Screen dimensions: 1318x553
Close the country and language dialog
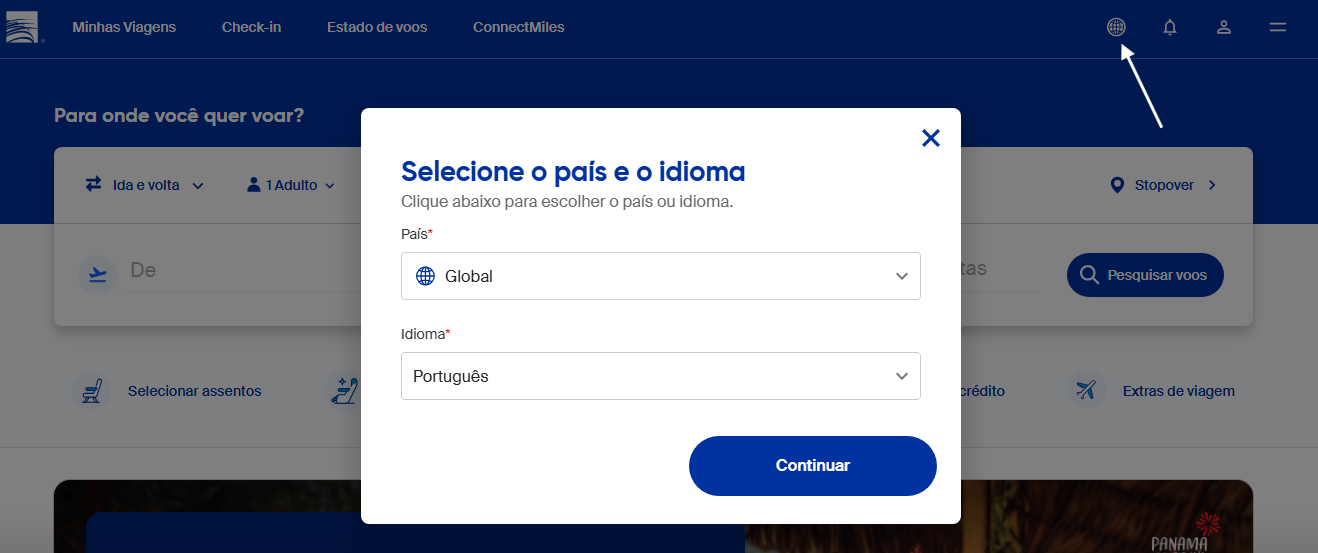pyautogui.click(x=931, y=138)
